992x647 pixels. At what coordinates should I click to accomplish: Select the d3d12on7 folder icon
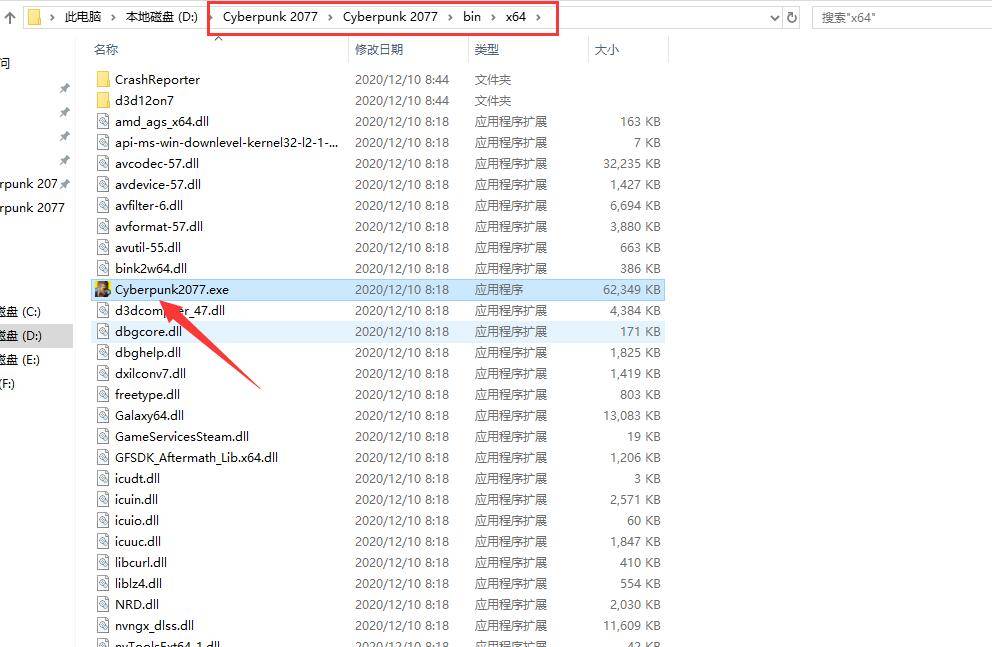pos(103,100)
